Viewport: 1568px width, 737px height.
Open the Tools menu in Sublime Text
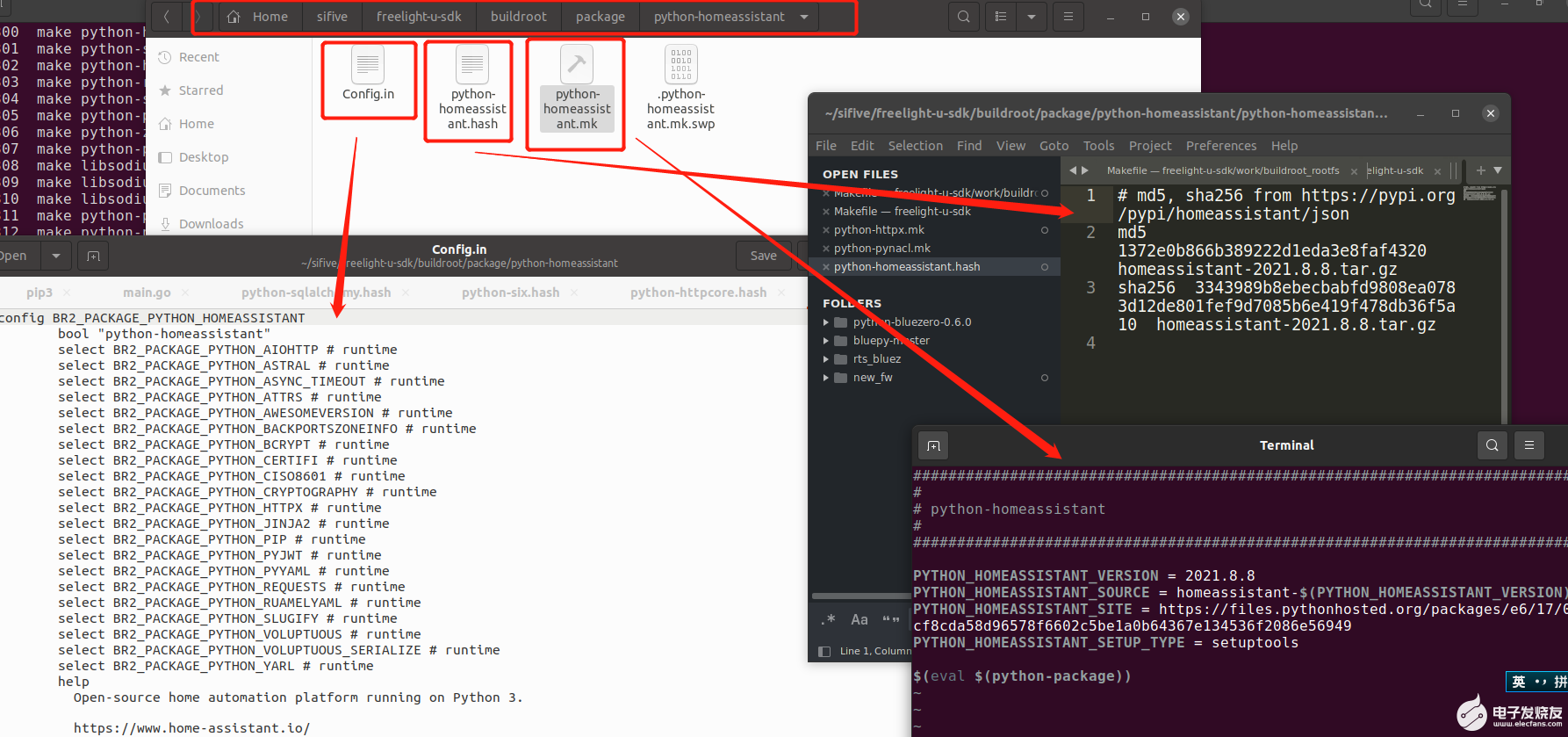coord(1098,146)
